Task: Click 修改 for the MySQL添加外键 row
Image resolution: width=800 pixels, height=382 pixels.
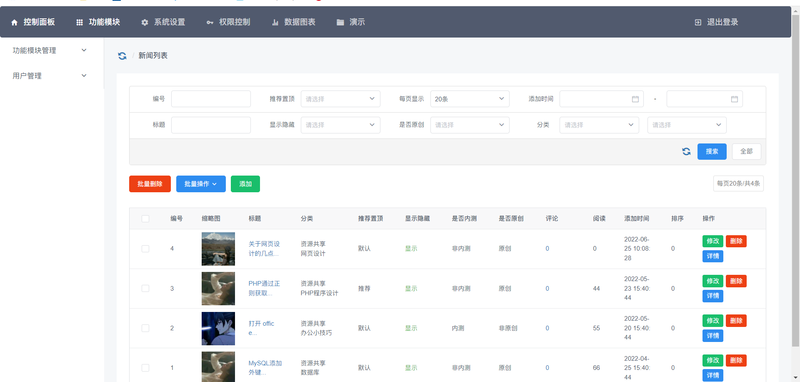Action: pos(713,361)
